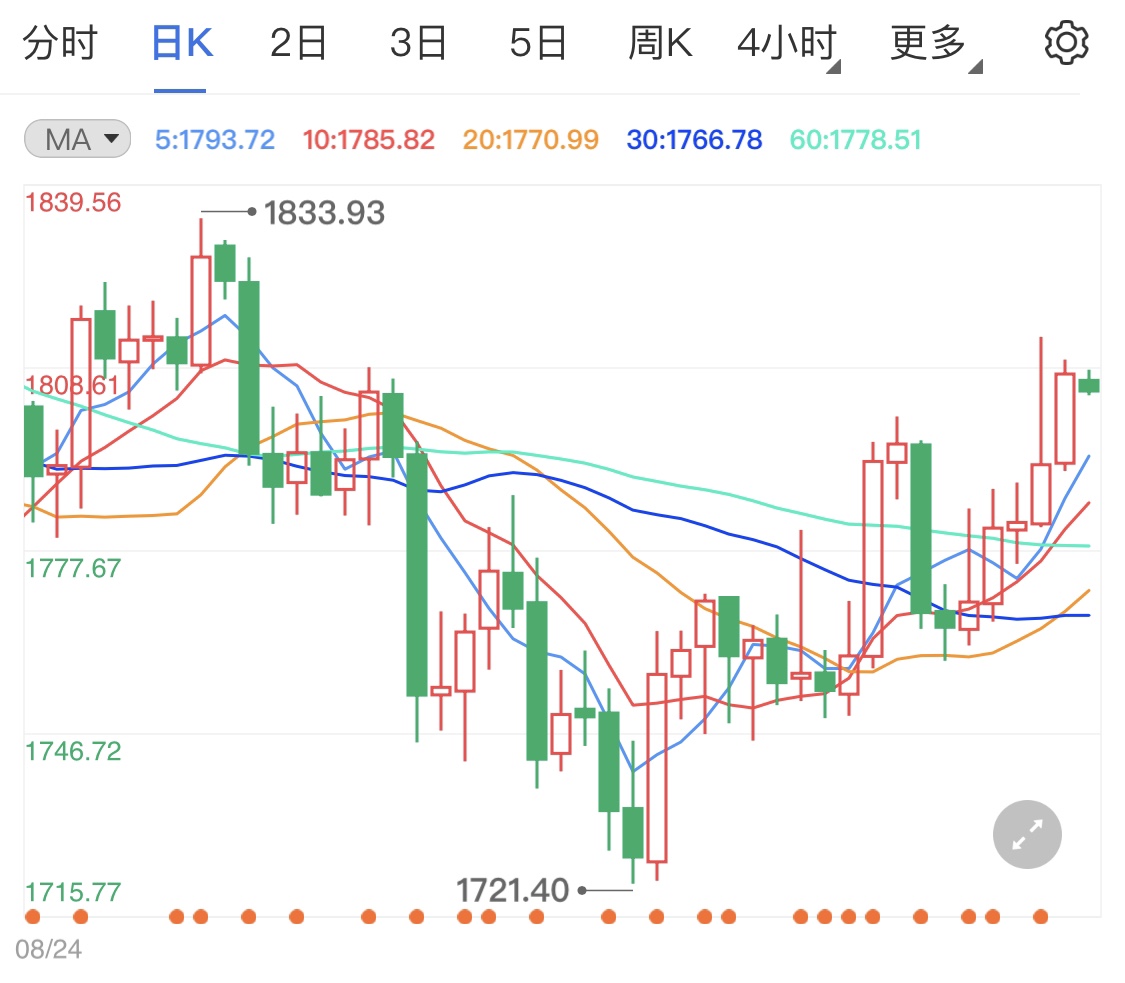
Task: Click the axis label 1715.77
Action: (73, 892)
